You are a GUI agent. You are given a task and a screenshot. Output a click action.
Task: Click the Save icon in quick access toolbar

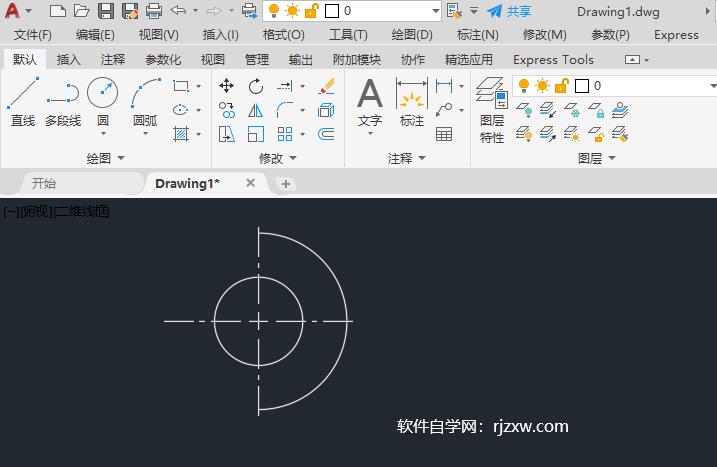coord(106,11)
